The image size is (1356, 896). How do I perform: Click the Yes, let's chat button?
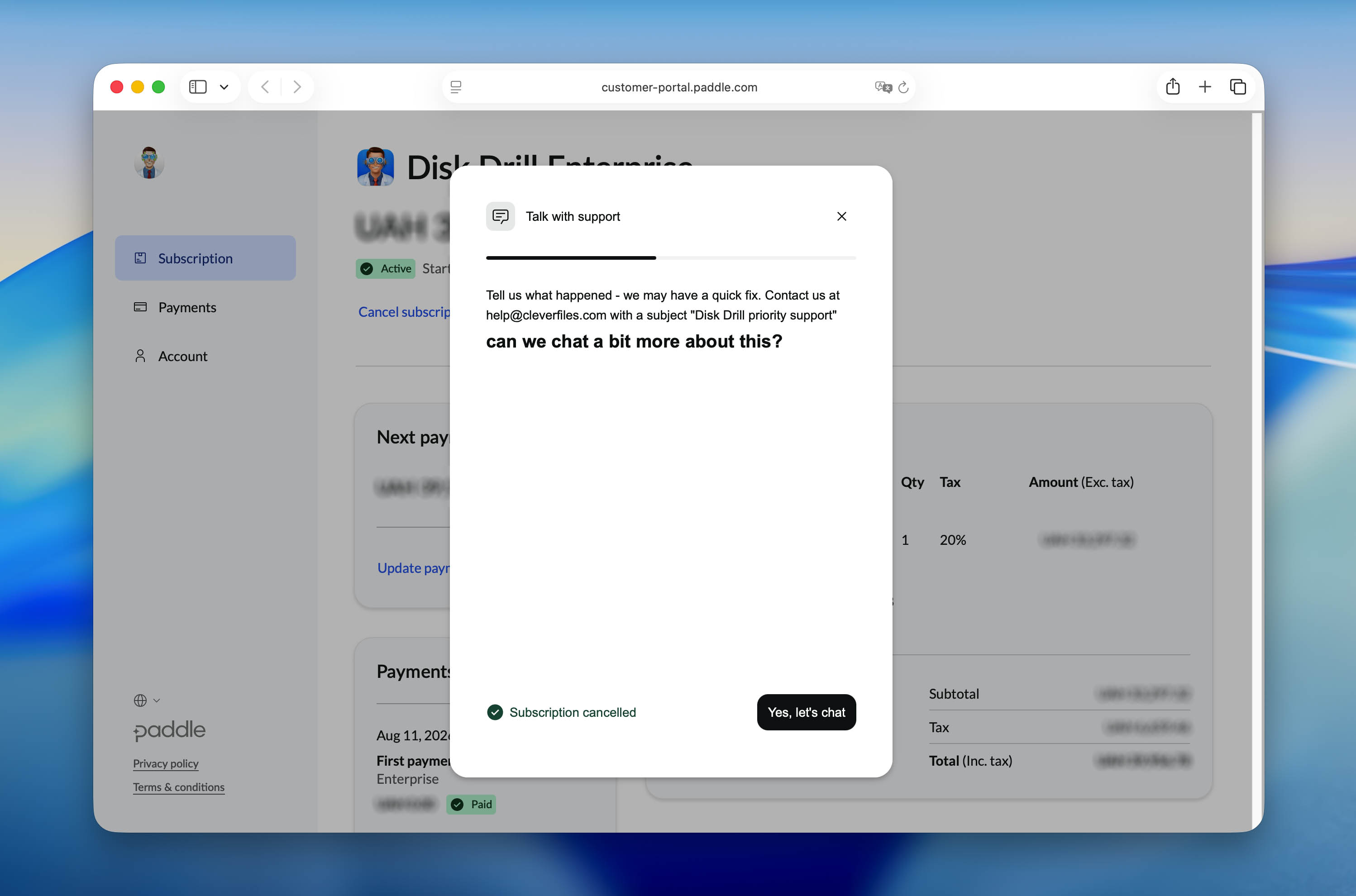(806, 712)
